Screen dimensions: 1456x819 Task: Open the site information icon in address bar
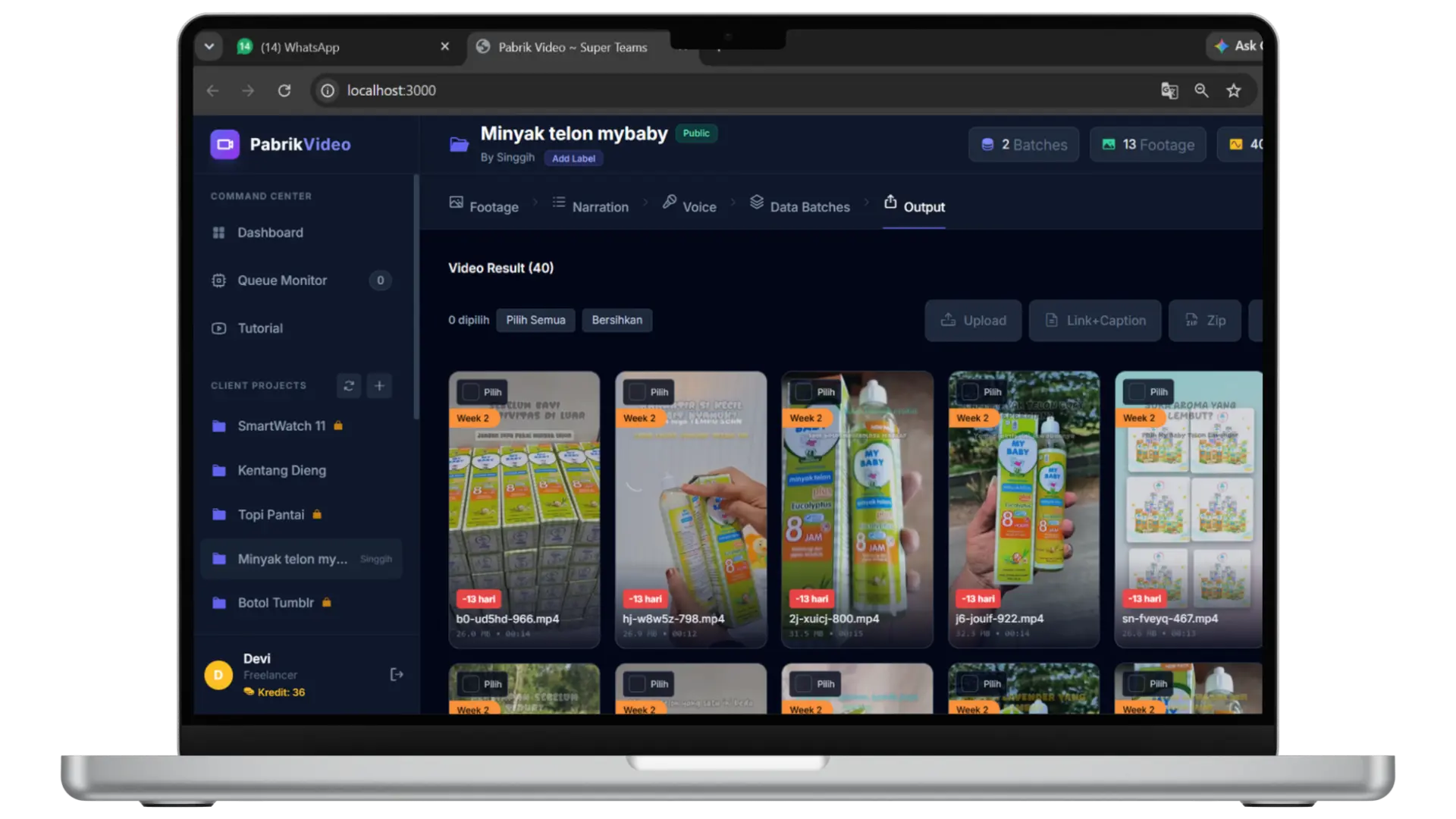coord(328,90)
